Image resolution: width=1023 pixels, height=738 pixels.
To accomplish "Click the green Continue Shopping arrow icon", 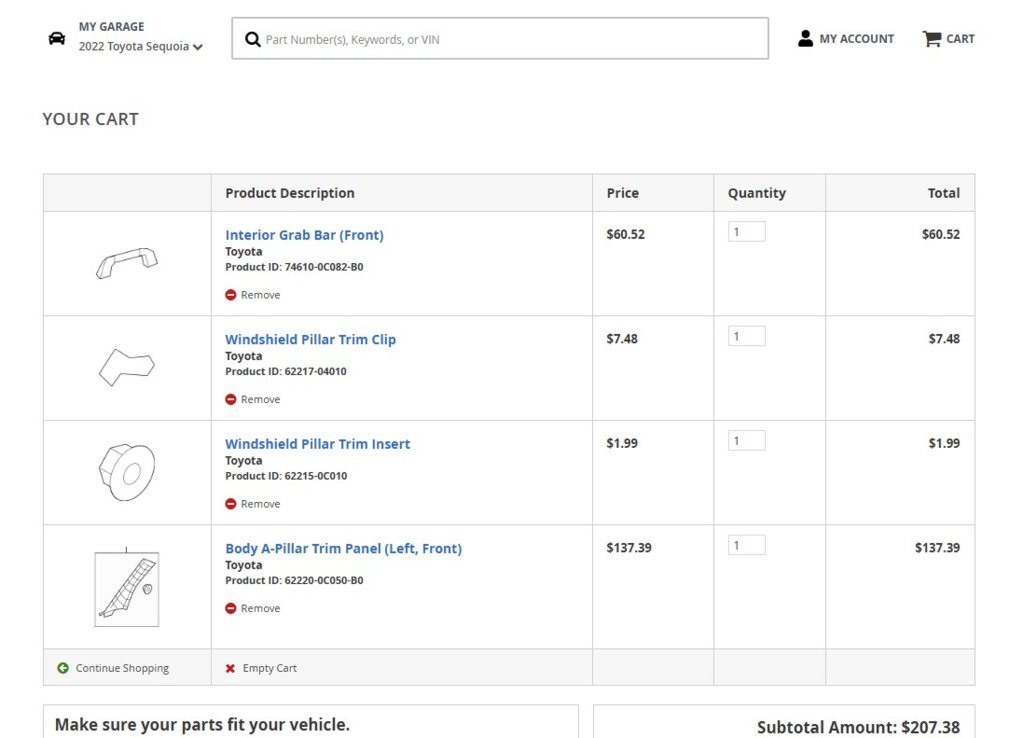I will coord(63,668).
